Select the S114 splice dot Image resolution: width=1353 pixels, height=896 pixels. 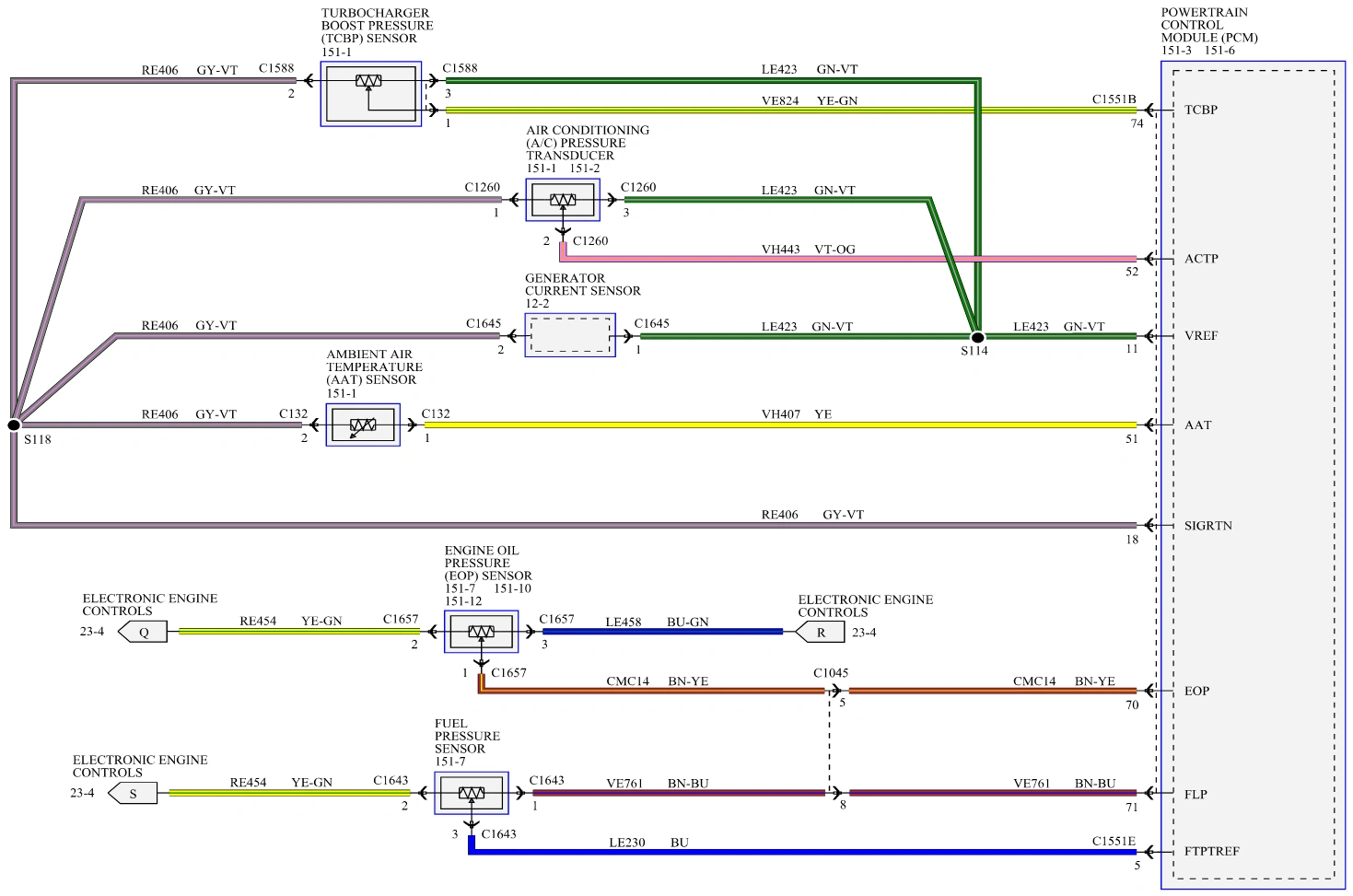[977, 337]
